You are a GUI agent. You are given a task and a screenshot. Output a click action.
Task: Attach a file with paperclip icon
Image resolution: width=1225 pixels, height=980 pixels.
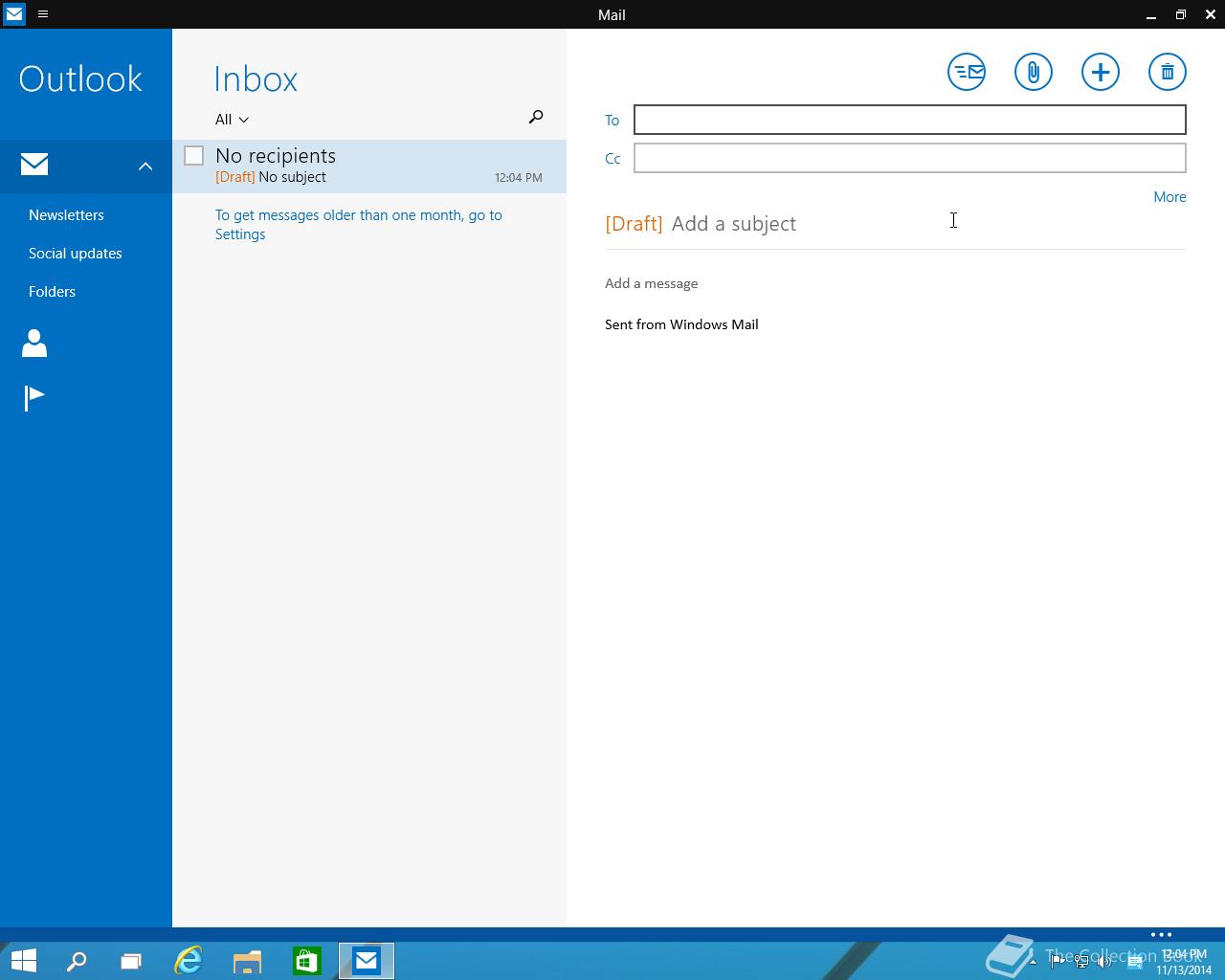1034,72
